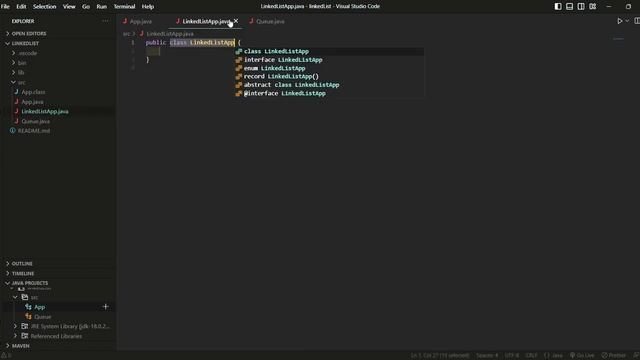This screenshot has height=360, width=640.
Task: Choose 'class LinkedListApp' suggestion
Action: [x=329, y=51]
